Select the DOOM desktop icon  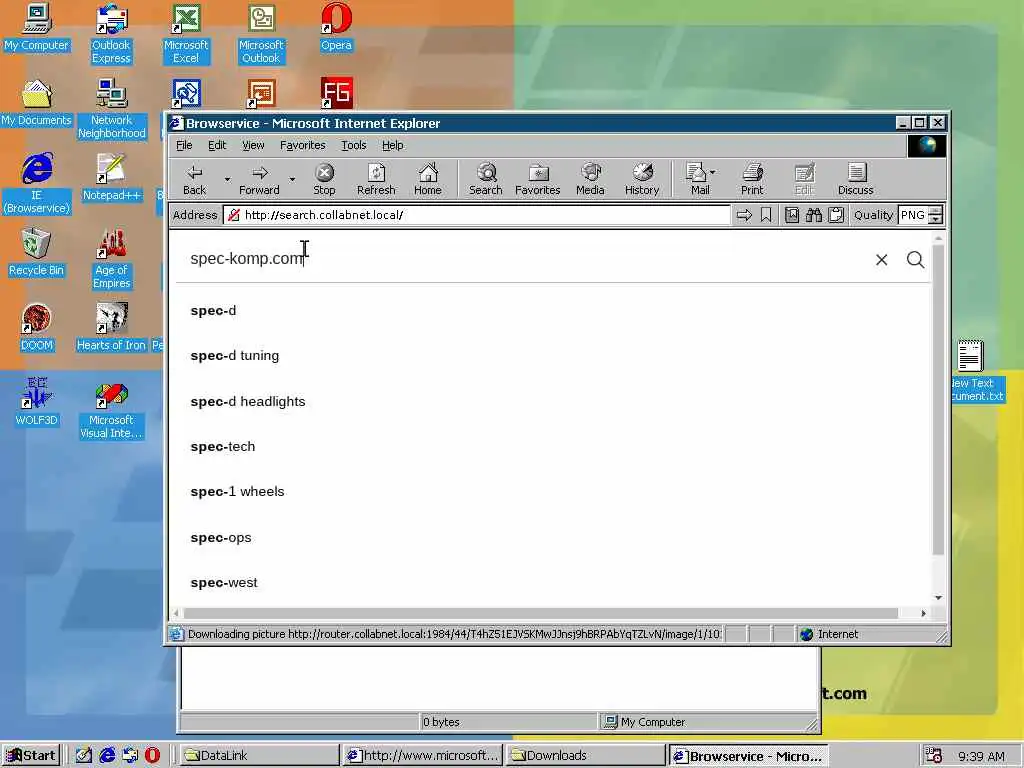click(37, 328)
